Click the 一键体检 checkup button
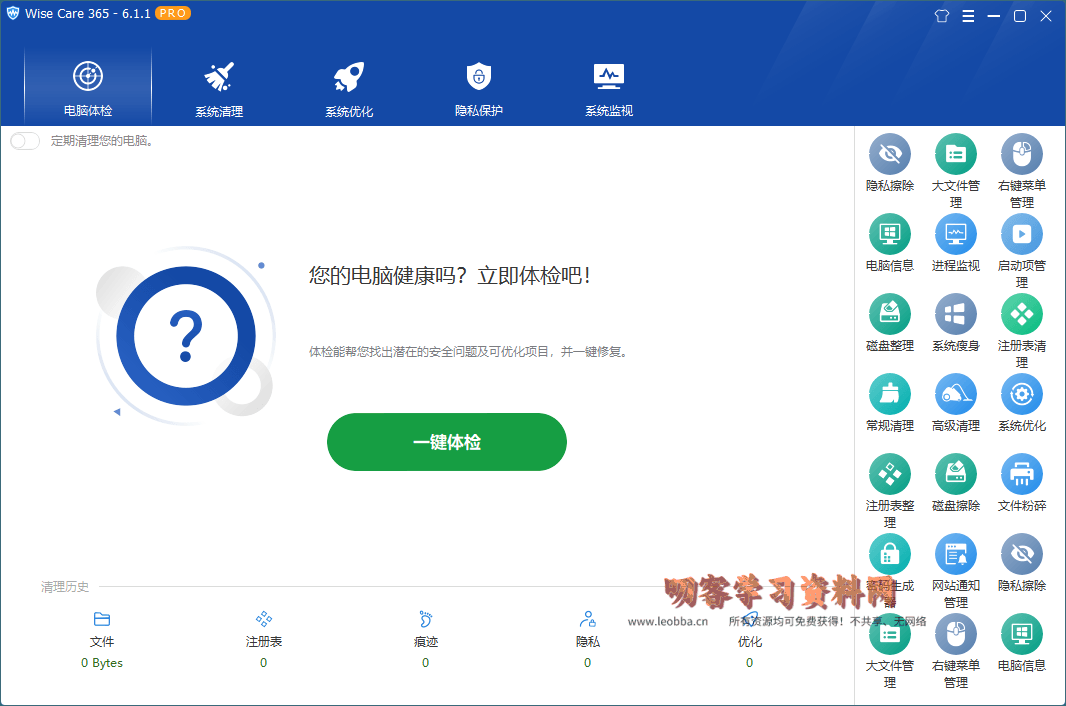The image size is (1066, 706). pyautogui.click(x=446, y=441)
